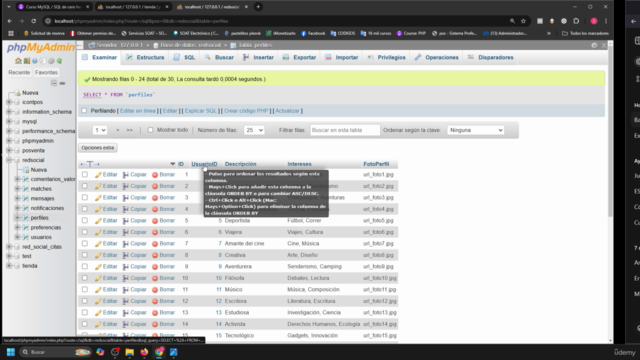This screenshot has width=640, height=360.
Task: Open the Insertar tab
Action: 258,58
